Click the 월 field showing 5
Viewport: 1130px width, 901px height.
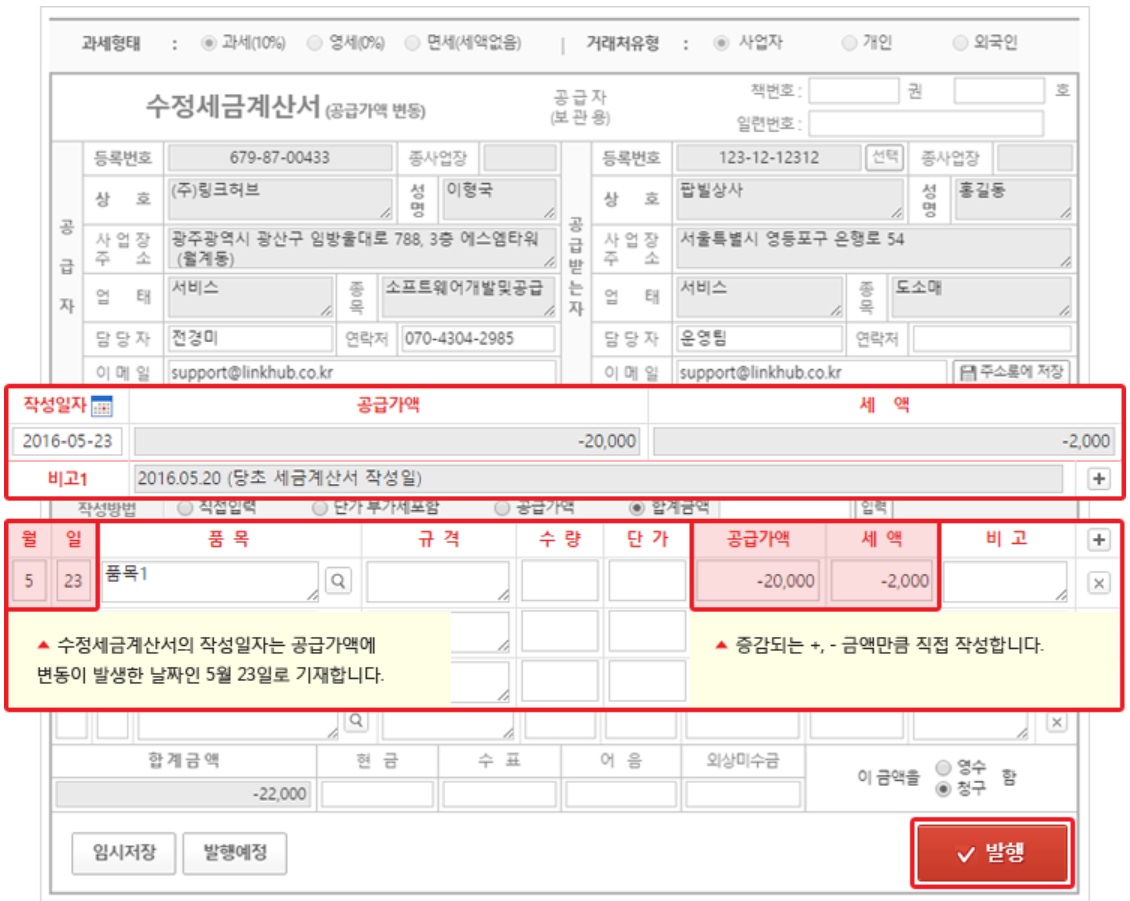(x=29, y=581)
